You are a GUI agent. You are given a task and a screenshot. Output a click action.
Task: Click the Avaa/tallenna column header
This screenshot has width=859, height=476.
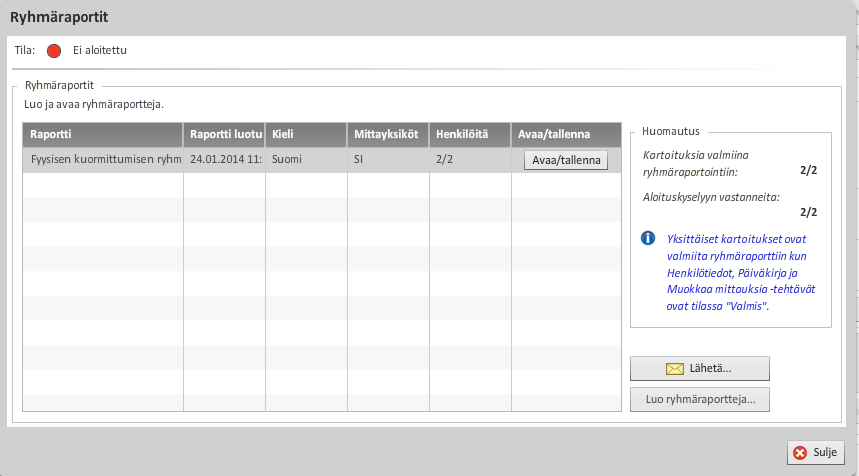click(566, 135)
